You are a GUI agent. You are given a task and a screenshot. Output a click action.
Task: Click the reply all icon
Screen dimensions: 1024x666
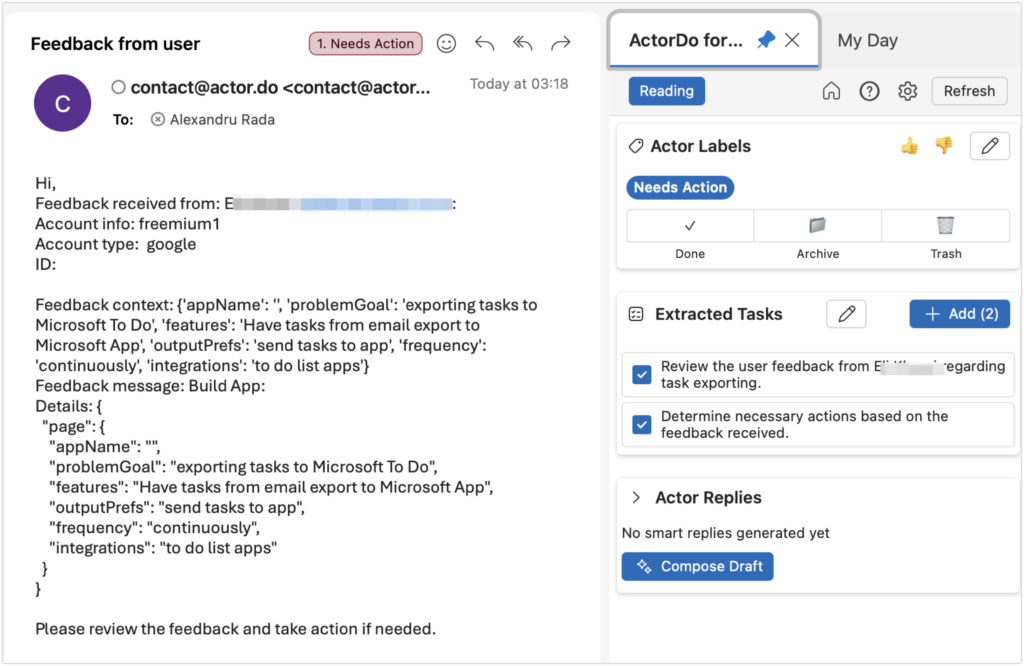point(522,43)
